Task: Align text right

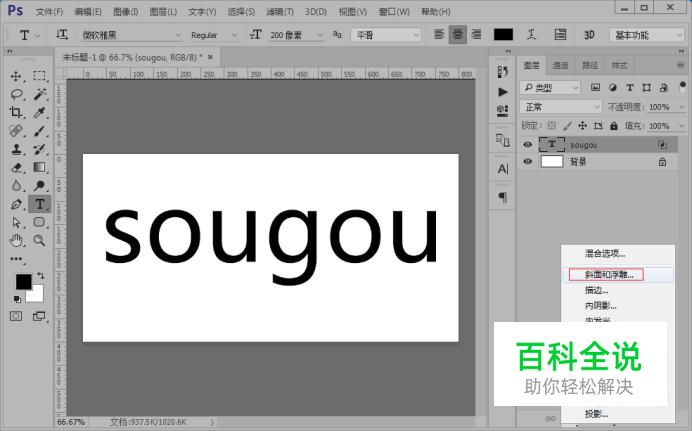Action: (x=477, y=34)
